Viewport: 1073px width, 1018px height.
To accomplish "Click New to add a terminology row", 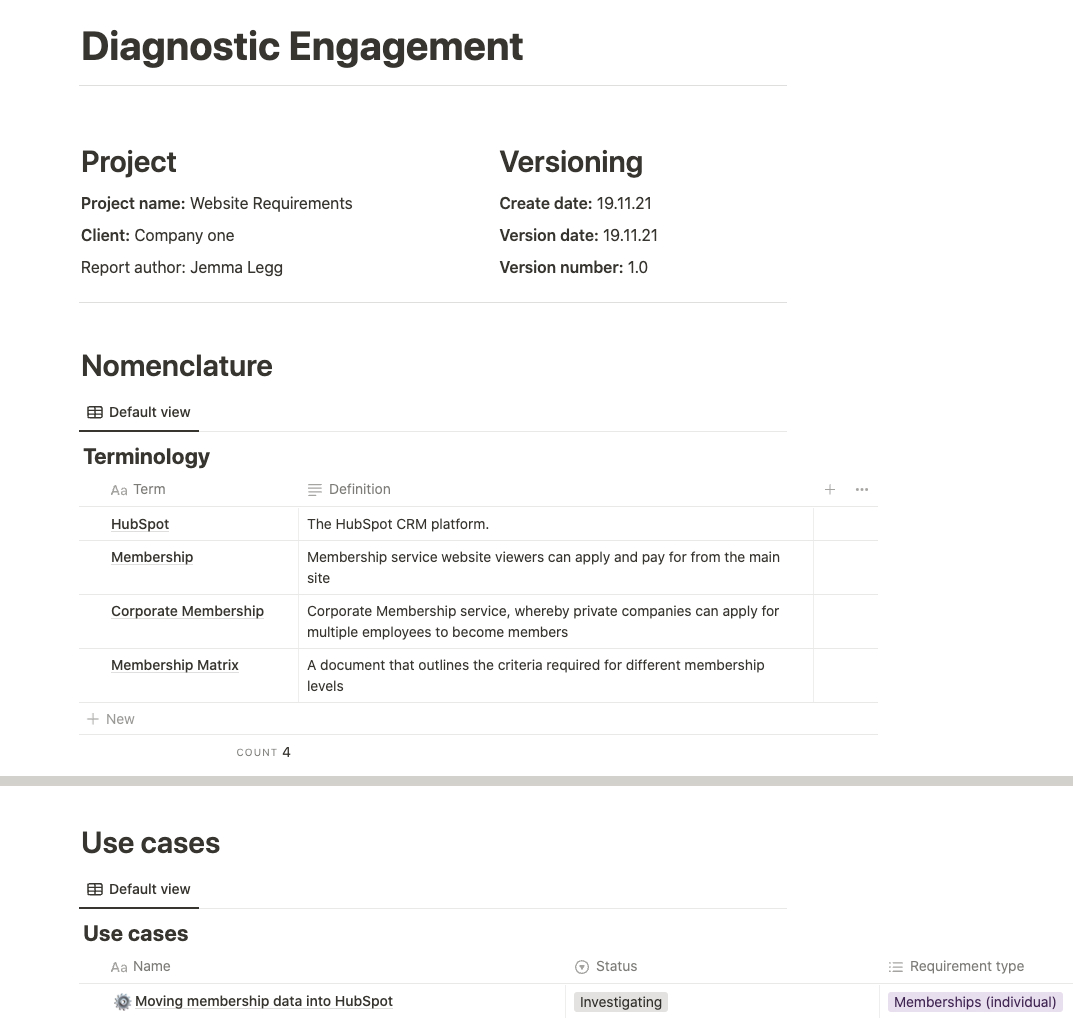I will (110, 719).
